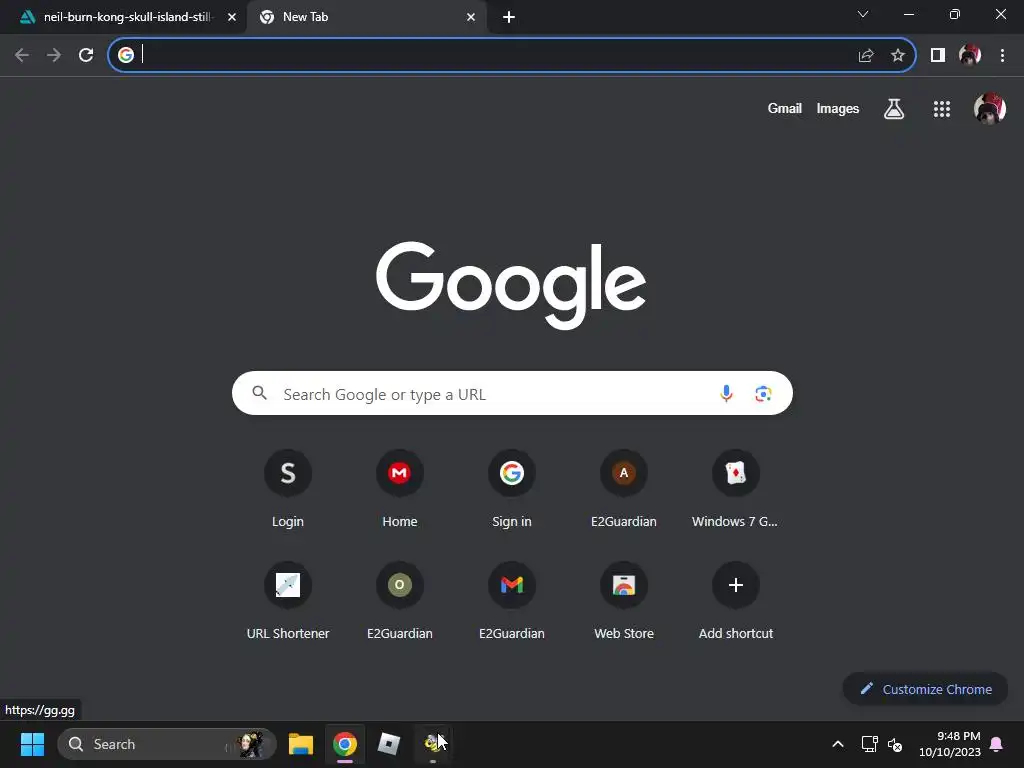Open the Login shortcut
The width and height of the screenshot is (1024, 768).
[288, 489]
